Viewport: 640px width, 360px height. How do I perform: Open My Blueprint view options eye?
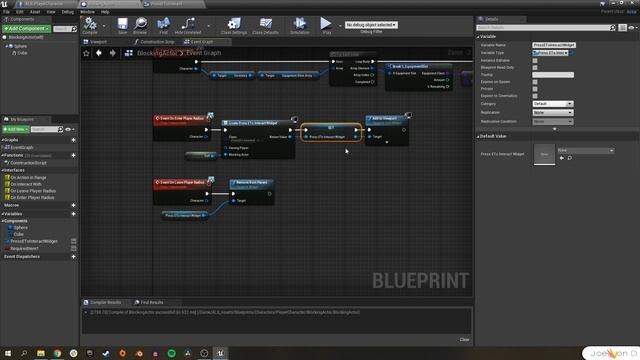tap(69, 129)
